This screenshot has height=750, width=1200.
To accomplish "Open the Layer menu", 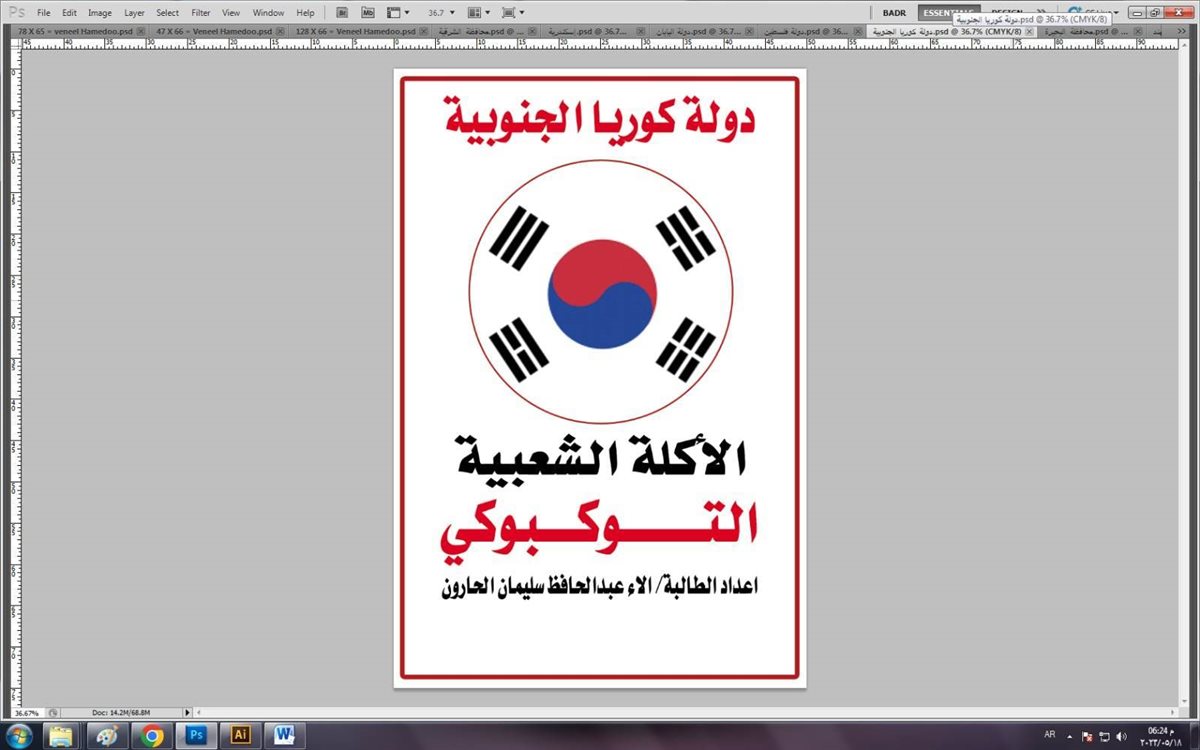I will click(134, 13).
